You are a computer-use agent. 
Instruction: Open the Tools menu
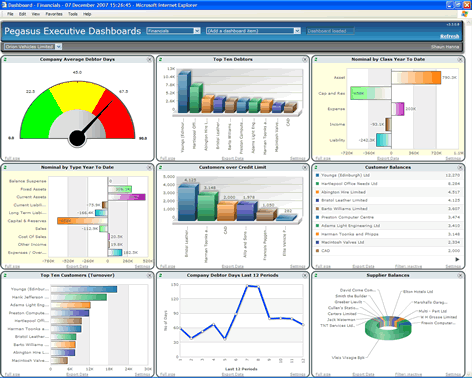click(x=73, y=14)
